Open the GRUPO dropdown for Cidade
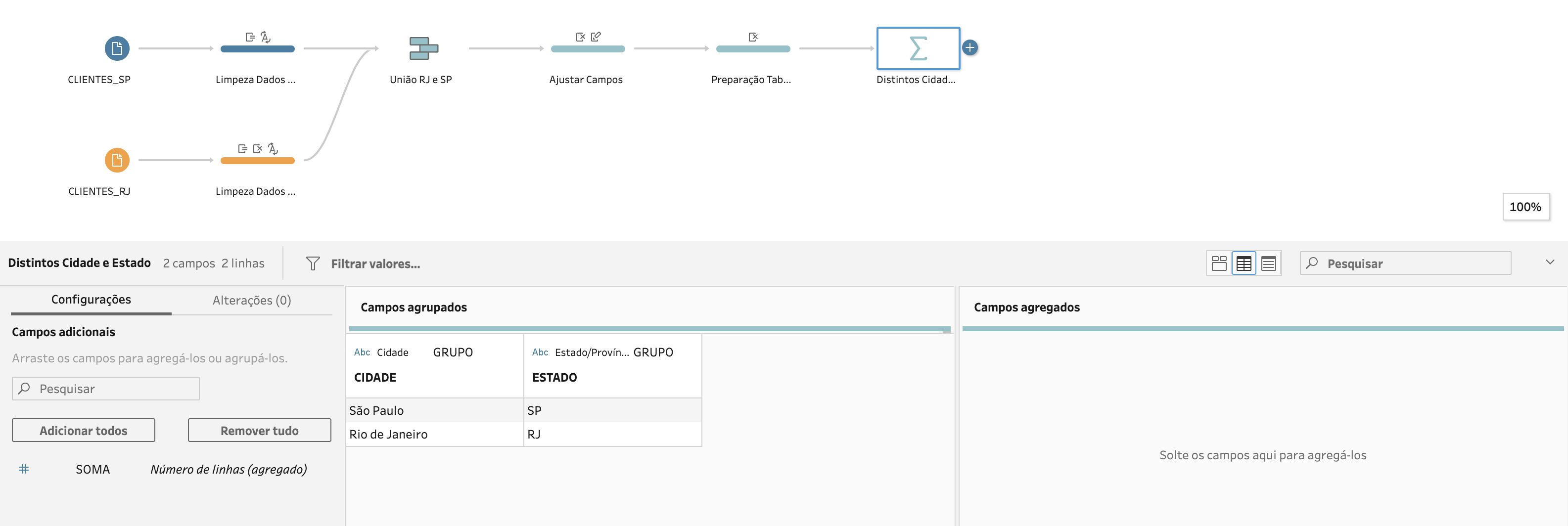This screenshot has width=1568, height=526. pyautogui.click(x=453, y=351)
